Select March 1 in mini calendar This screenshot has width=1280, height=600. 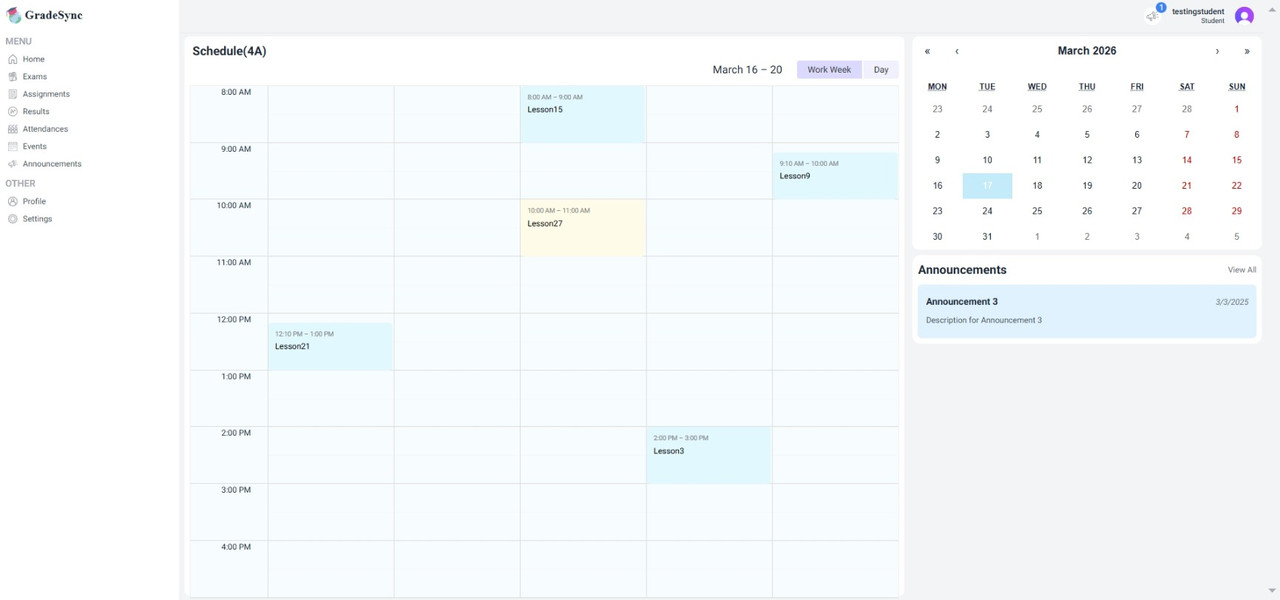[1237, 109]
